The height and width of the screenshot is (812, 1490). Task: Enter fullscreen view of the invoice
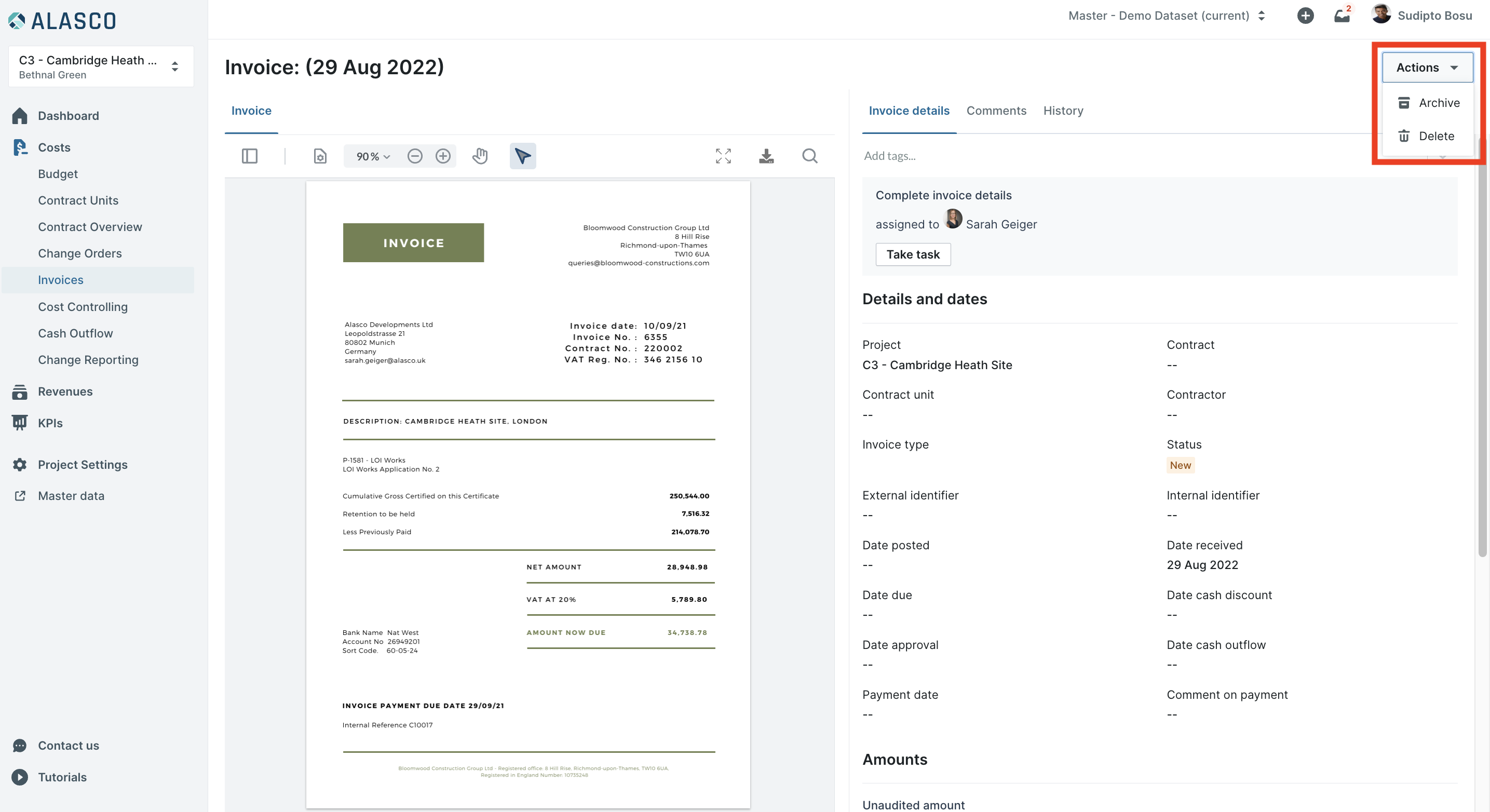(x=723, y=156)
